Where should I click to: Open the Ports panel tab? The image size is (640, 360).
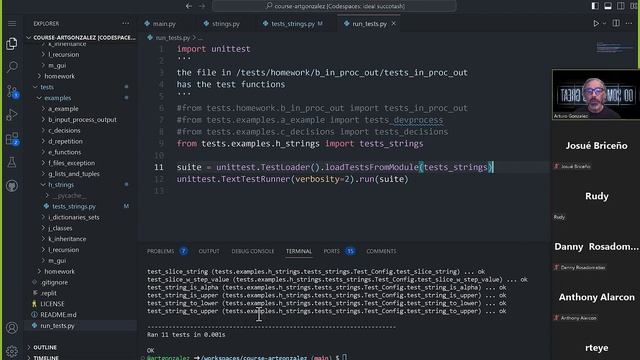coord(331,251)
